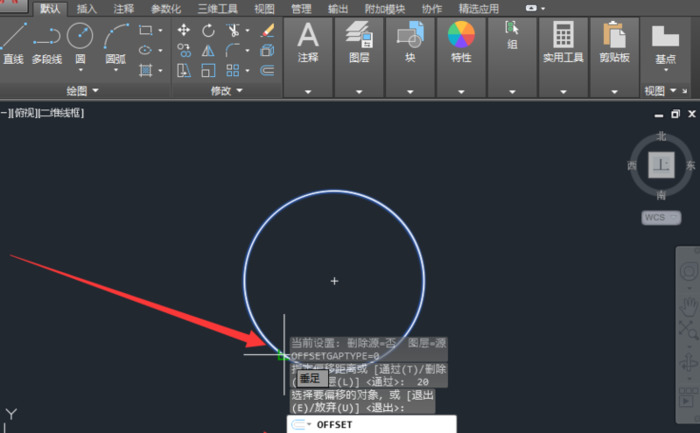Activate the Move tool in Modify panel
Screen dimensions: 700x433
[184, 30]
